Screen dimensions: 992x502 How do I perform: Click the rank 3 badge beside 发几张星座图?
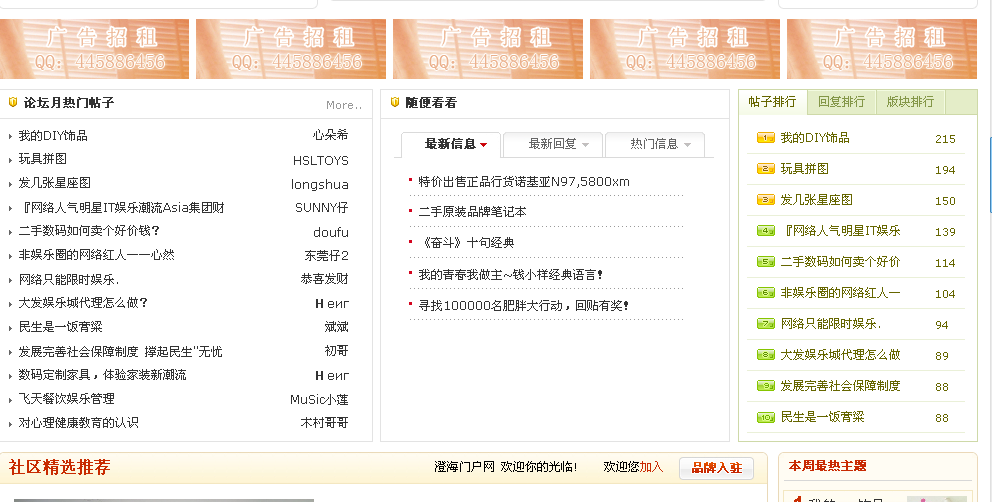[766, 199]
